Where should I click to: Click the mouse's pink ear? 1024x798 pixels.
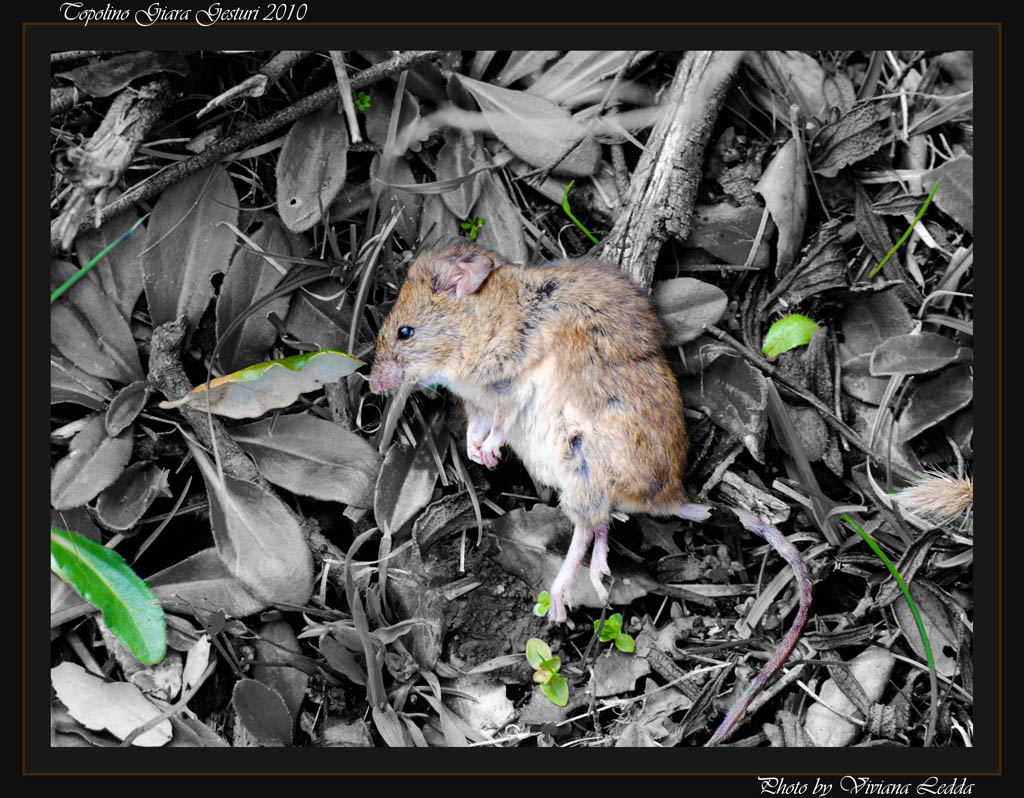(x=470, y=272)
